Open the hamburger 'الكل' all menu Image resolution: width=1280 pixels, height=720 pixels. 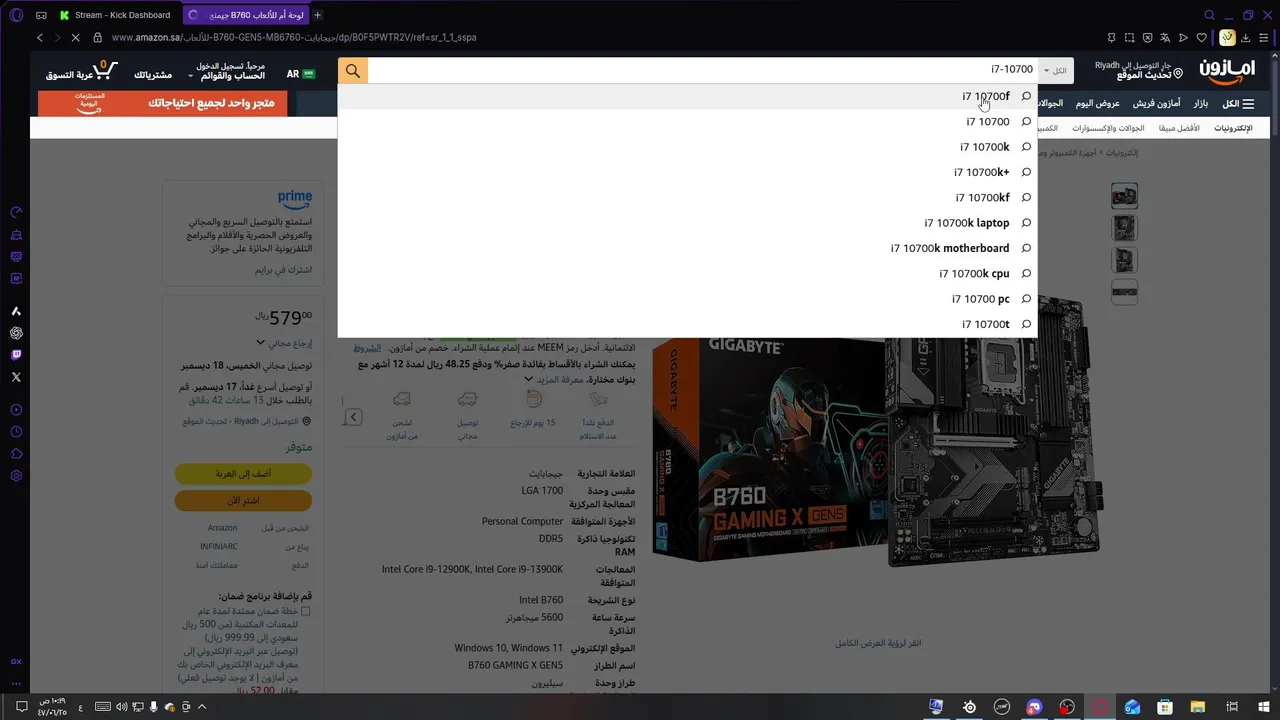[1238, 104]
